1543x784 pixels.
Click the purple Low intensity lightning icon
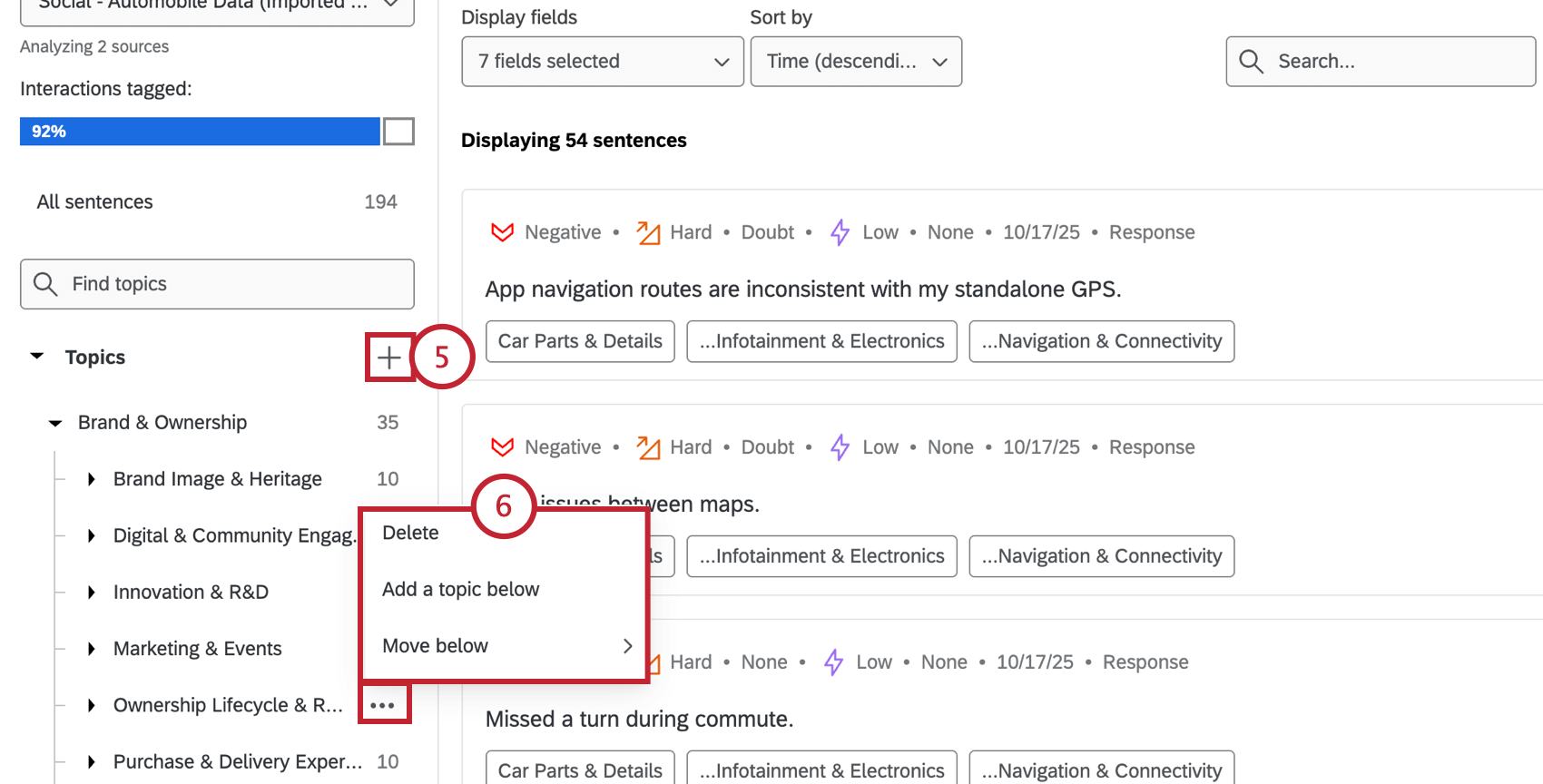[x=839, y=231]
